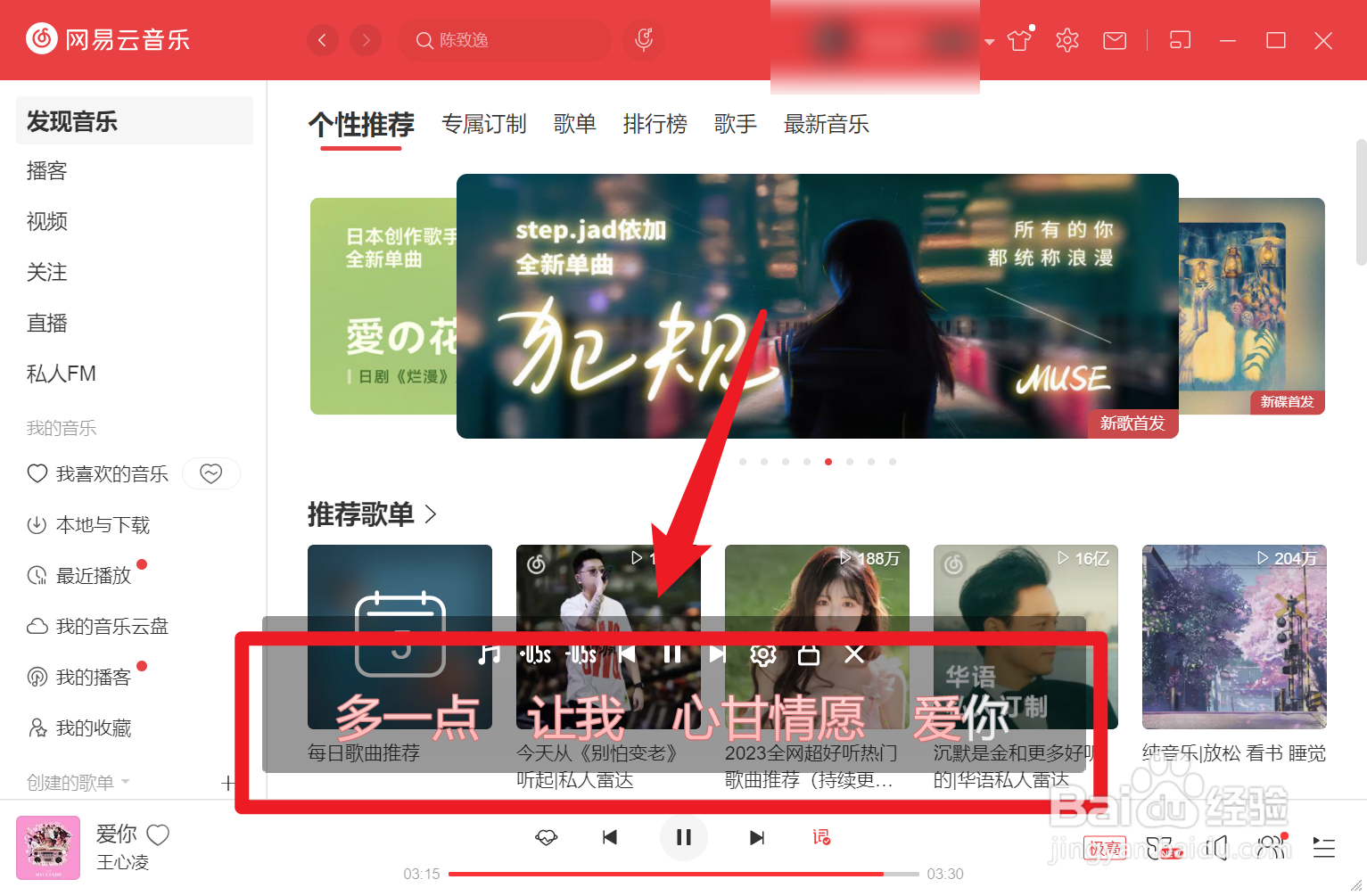Open artist 王心凌 link

coord(123,862)
